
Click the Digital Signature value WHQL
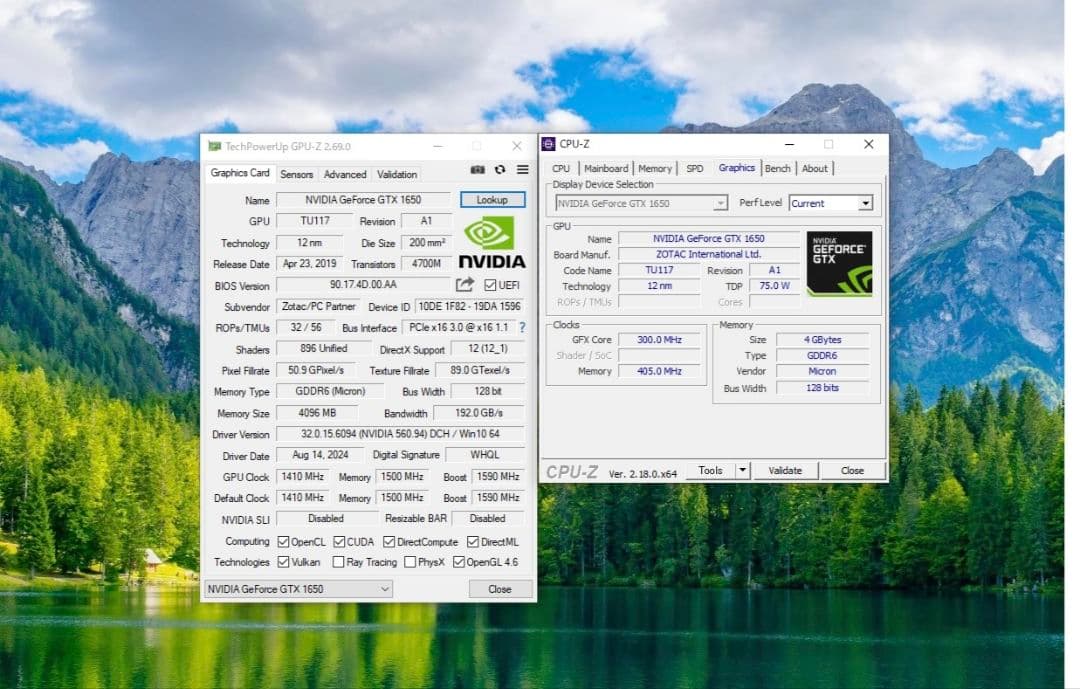point(485,455)
